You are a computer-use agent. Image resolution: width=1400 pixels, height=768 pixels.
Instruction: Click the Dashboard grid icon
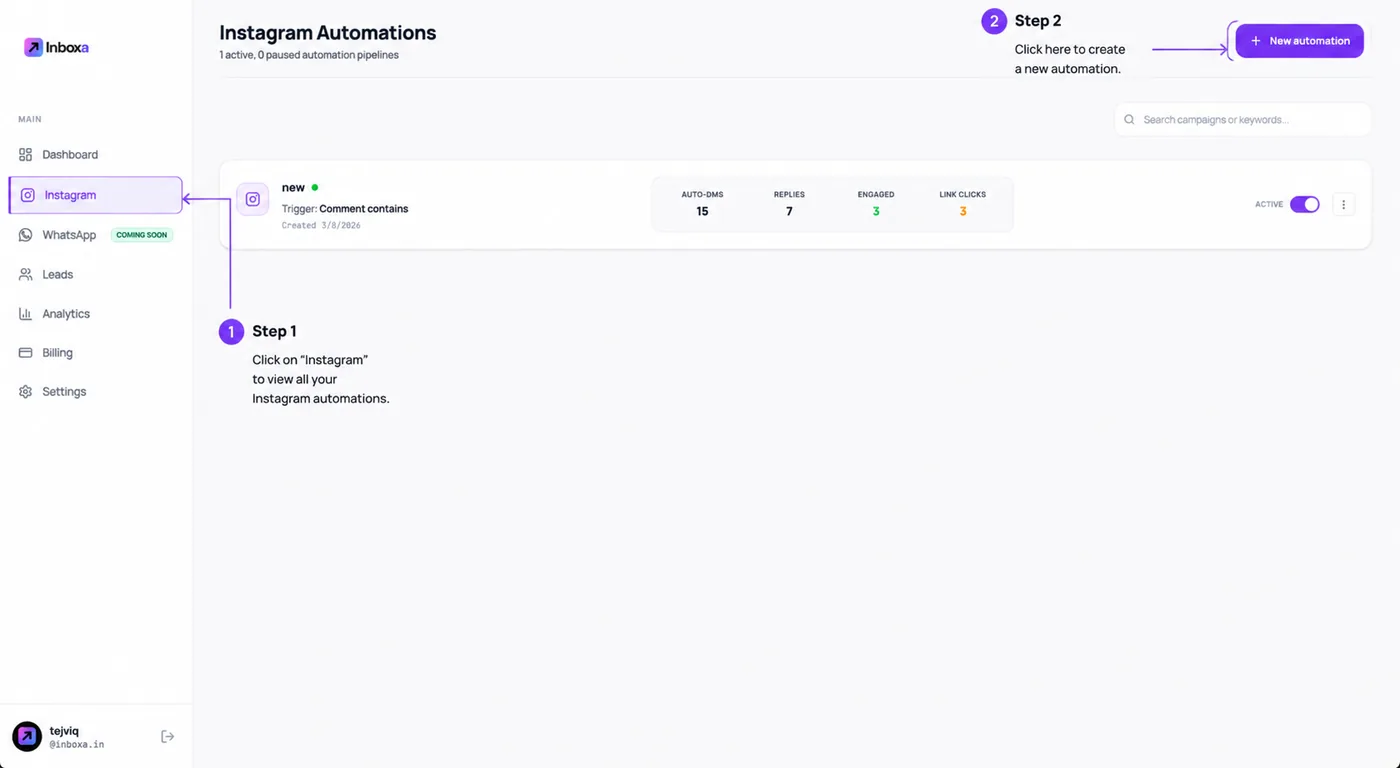coord(26,155)
